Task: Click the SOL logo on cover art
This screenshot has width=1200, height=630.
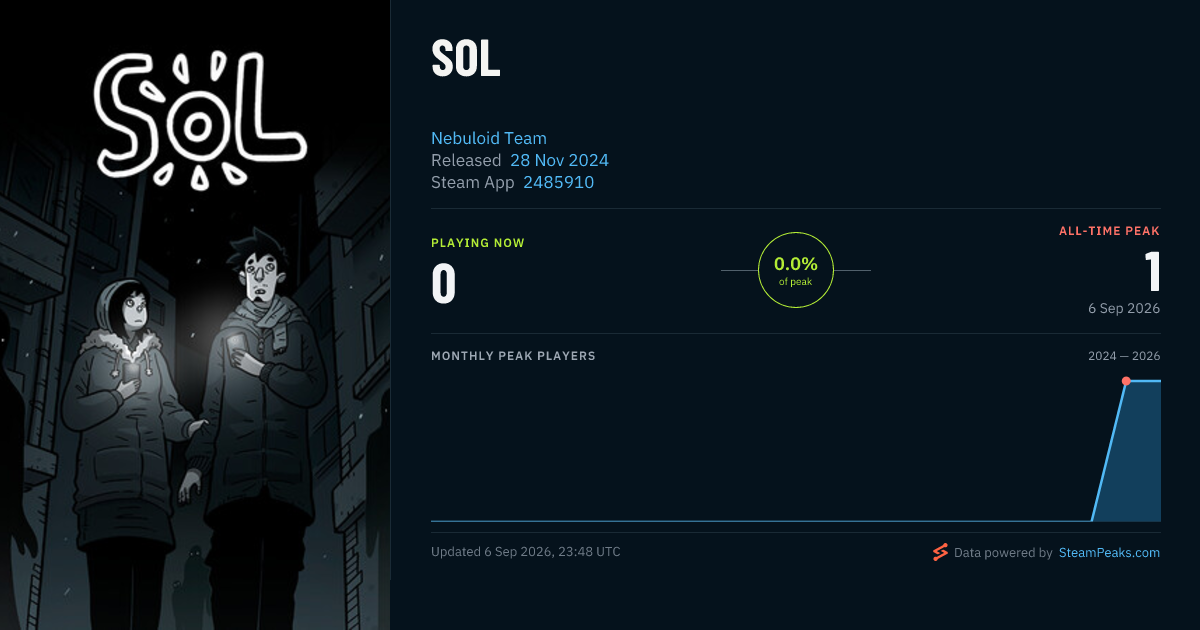Action: 198,120
